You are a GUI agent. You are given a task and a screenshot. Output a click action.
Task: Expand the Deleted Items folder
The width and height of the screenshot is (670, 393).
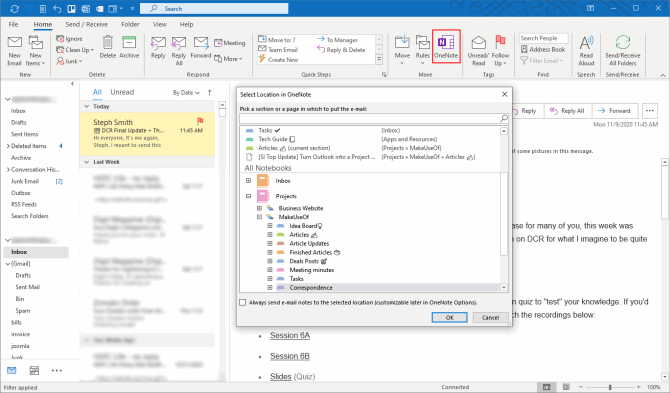tap(8, 146)
